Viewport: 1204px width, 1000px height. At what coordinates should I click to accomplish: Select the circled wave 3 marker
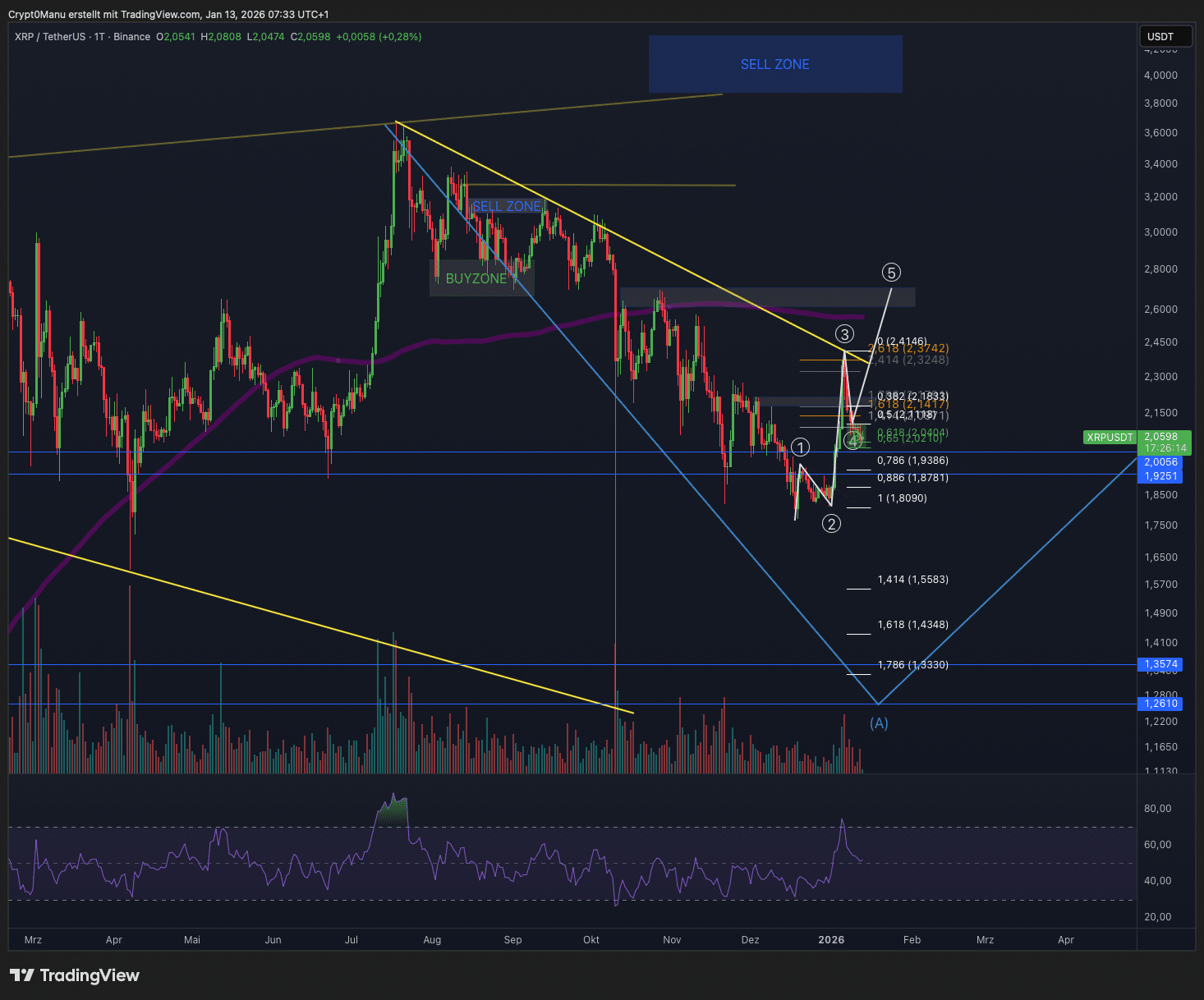(844, 334)
